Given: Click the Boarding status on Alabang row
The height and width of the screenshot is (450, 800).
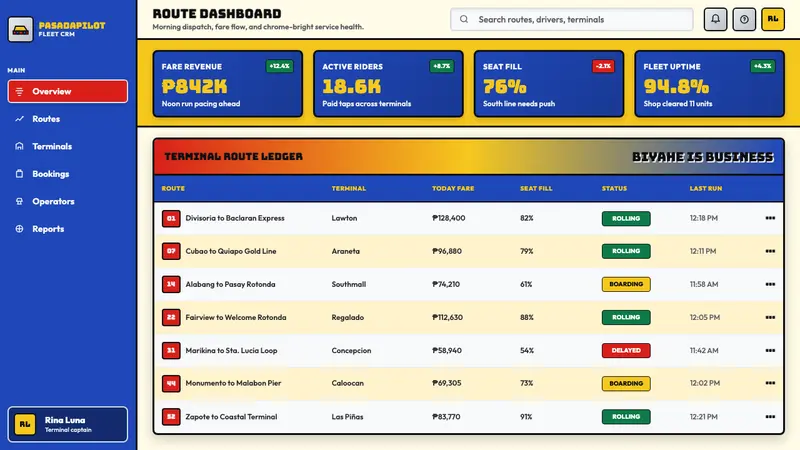Looking at the screenshot, I should point(626,284).
